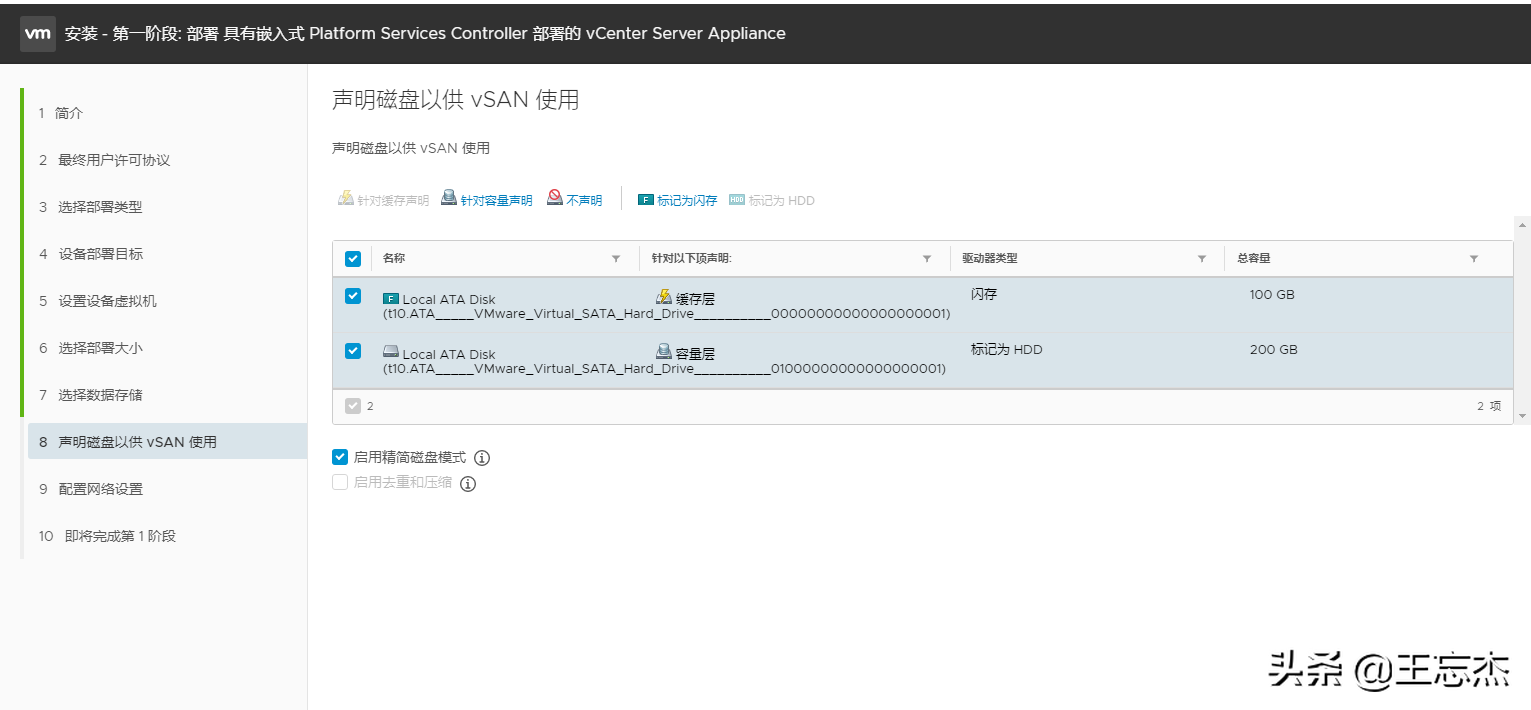Viewport: 1531px width, 710px height.
Task: Click the 标记为 HDD drive type cell
Action: pyautogui.click(x=1006, y=350)
